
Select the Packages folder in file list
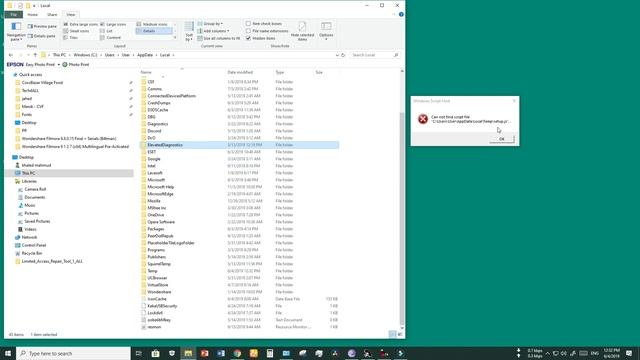click(156, 229)
